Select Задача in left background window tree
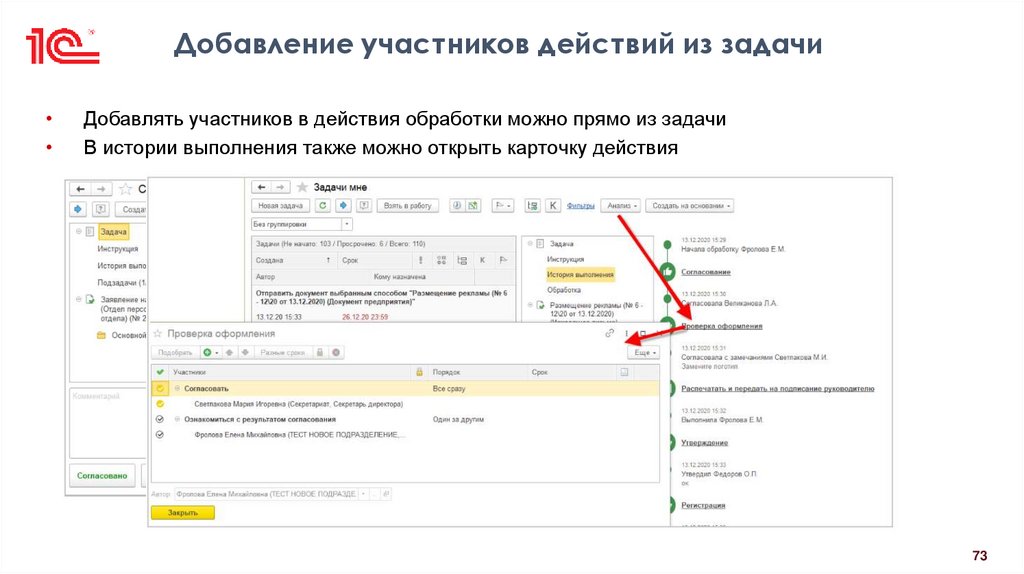 click(114, 232)
